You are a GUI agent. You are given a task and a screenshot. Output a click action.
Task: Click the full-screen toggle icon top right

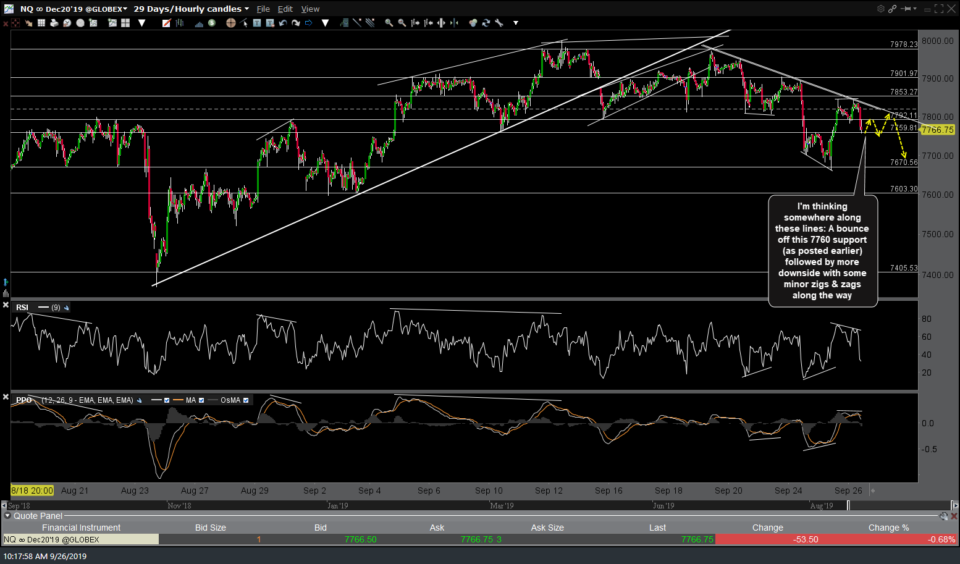tap(939, 9)
